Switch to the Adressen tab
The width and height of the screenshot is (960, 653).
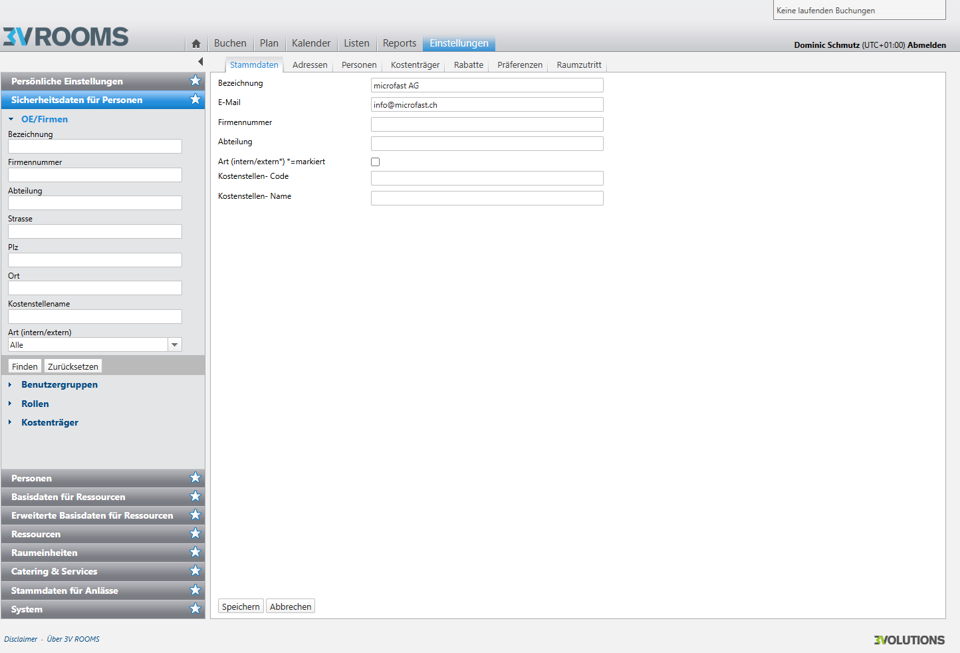(310, 65)
